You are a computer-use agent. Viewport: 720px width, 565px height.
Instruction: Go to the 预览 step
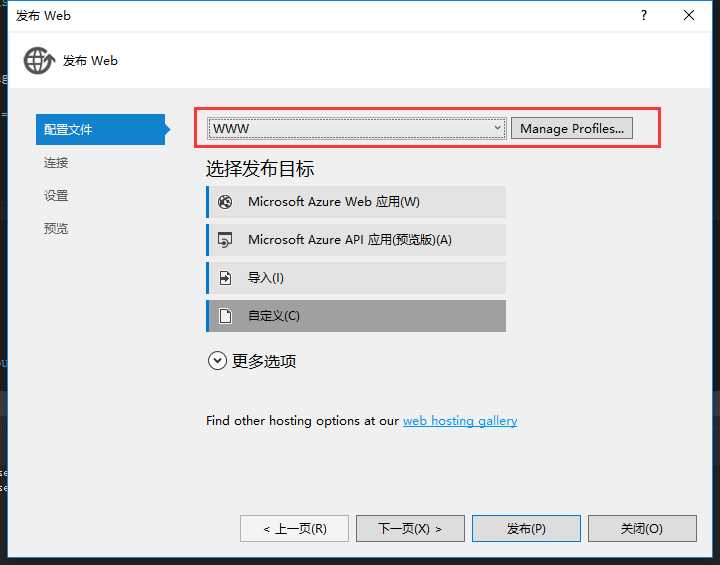(56, 228)
